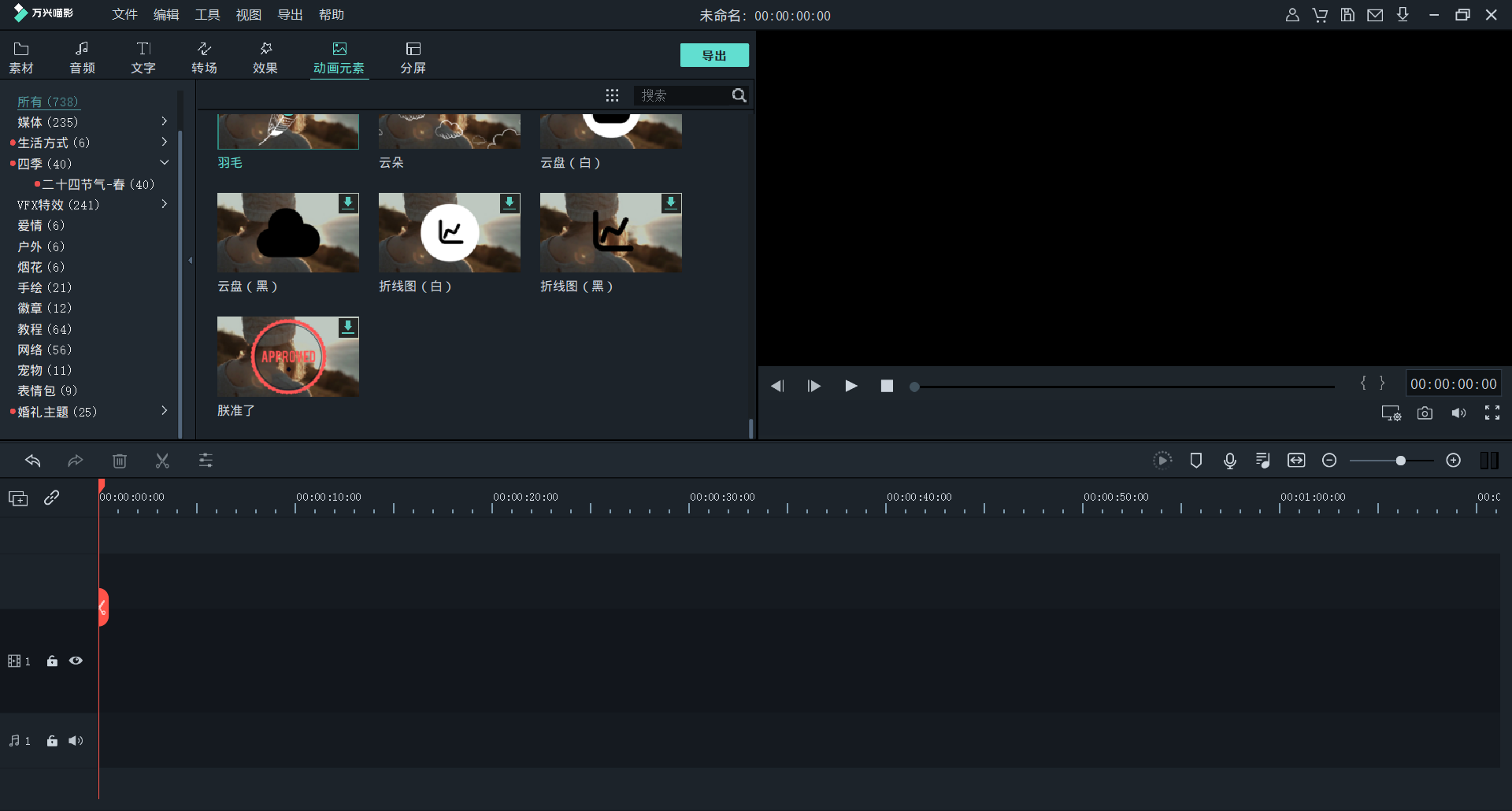Click the timeline zoom slider handle
1512x811 pixels.
pos(1400,461)
